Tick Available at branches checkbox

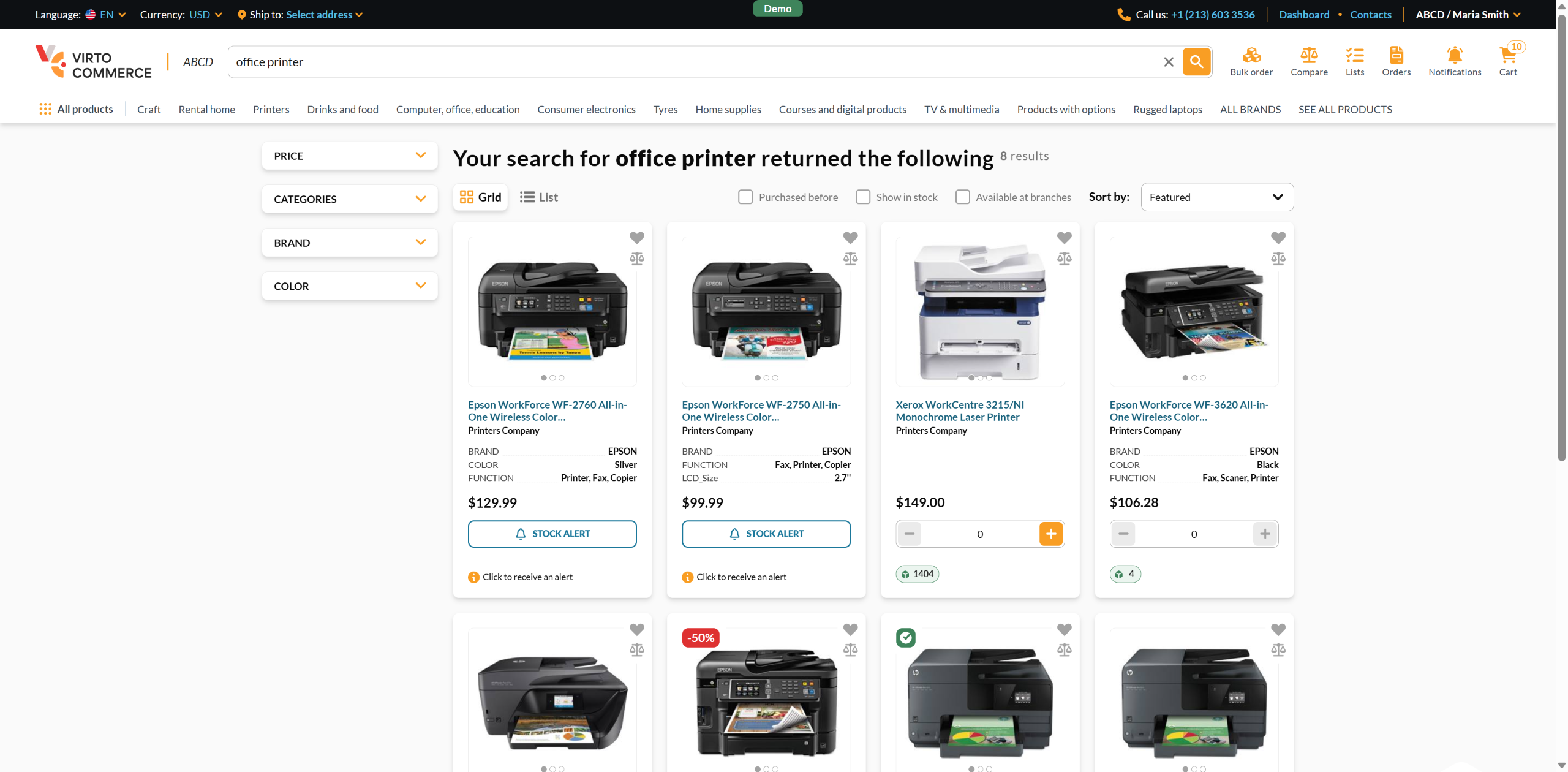[962, 197]
